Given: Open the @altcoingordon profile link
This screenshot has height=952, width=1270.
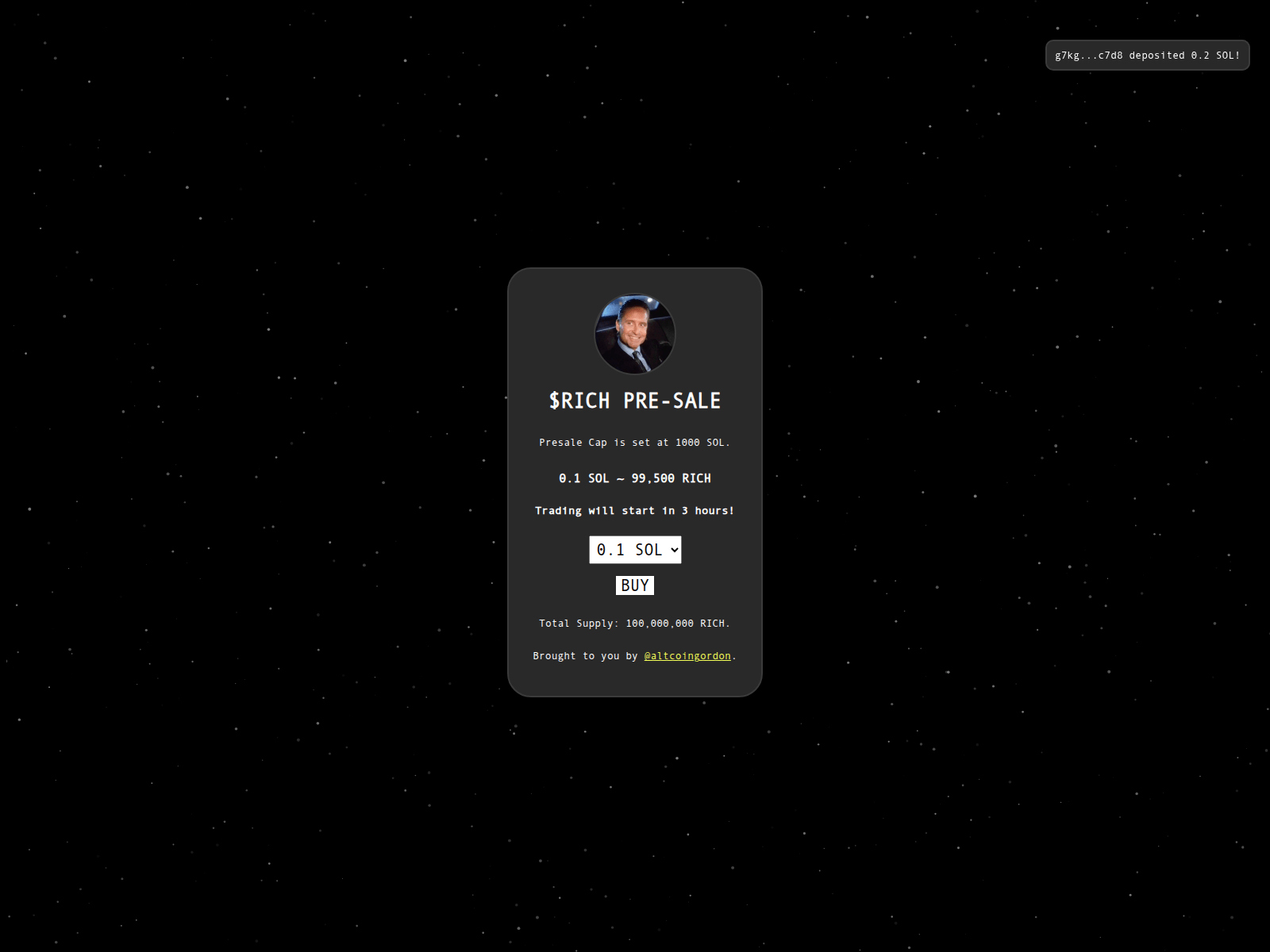Looking at the screenshot, I should (687, 655).
